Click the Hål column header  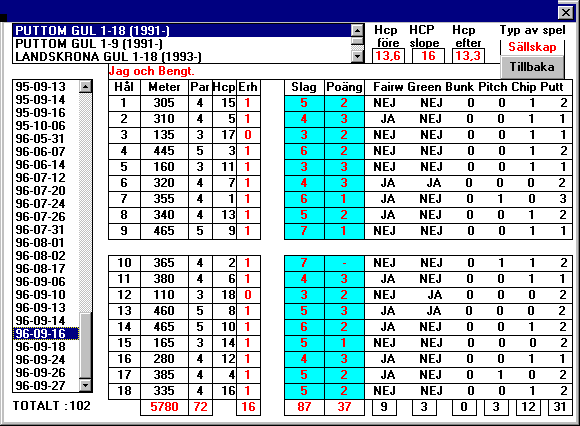click(x=124, y=87)
